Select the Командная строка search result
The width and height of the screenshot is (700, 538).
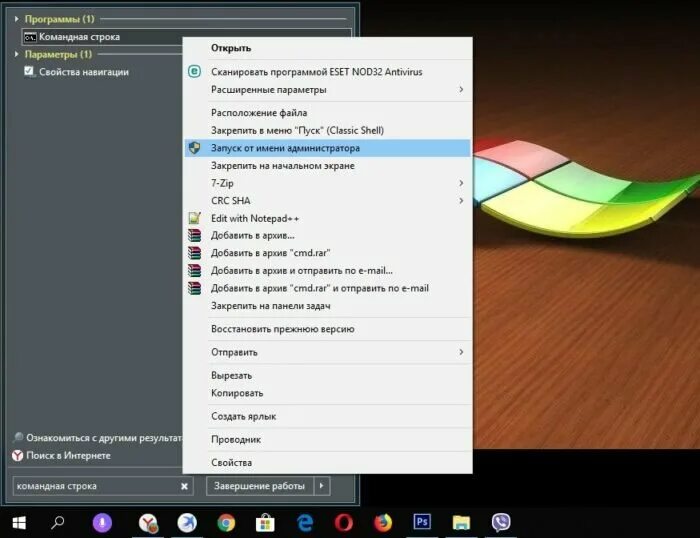(x=102, y=37)
